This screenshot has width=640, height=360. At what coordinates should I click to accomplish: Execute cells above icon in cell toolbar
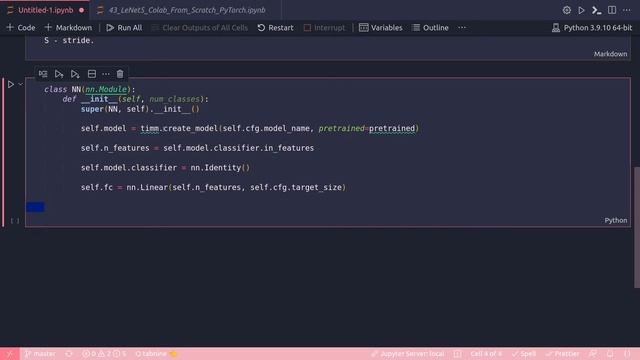click(59, 74)
